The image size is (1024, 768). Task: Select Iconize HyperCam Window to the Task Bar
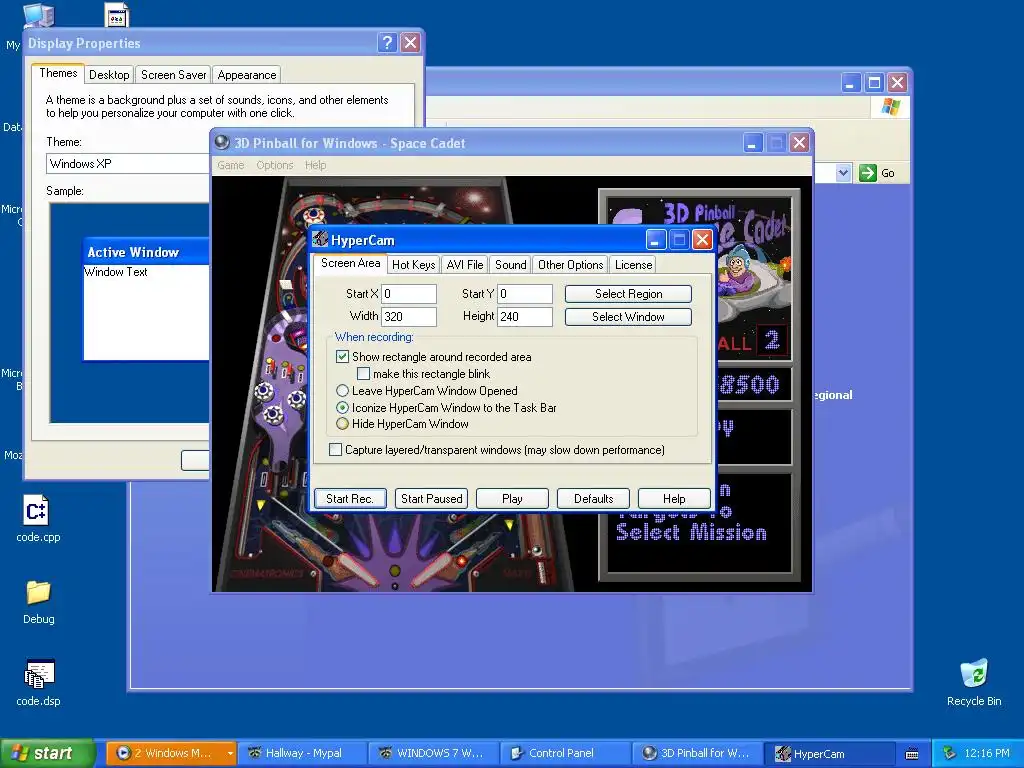[342, 408]
